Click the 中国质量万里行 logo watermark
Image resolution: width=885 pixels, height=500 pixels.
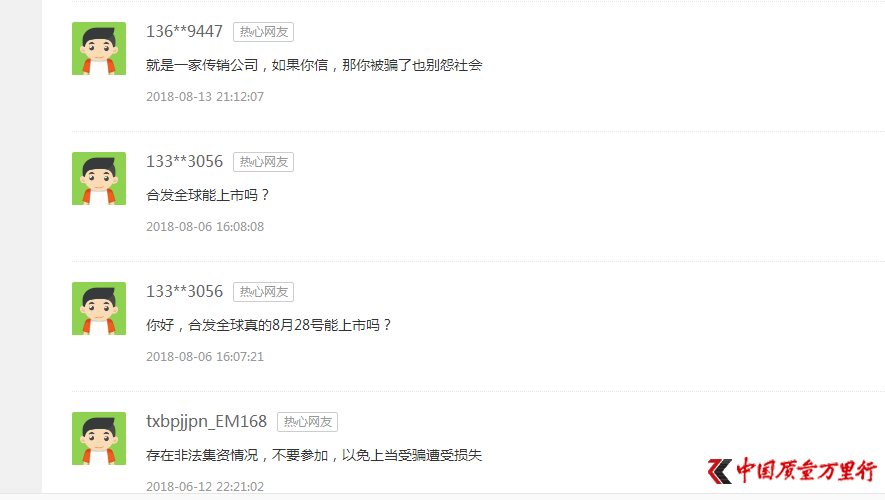(792, 471)
